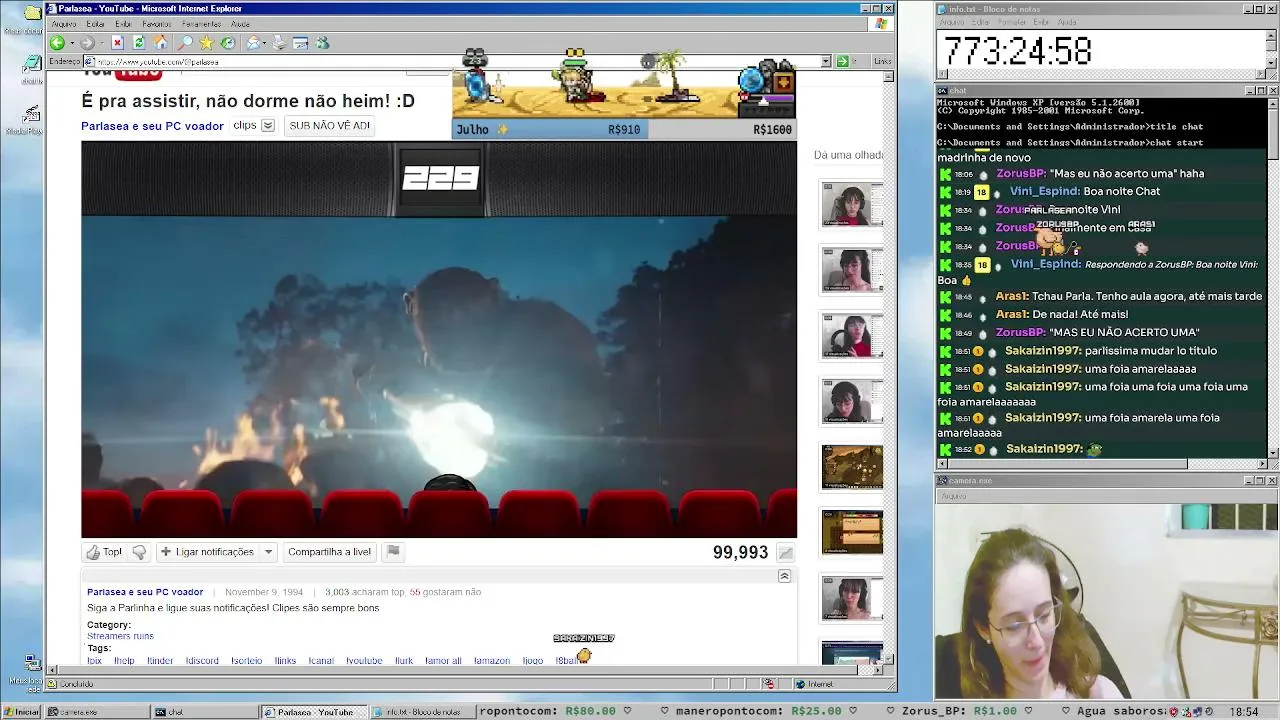Open the Mail envelope toolbar icon
This screenshot has width=1280, height=720.
pyautogui.click(x=254, y=43)
